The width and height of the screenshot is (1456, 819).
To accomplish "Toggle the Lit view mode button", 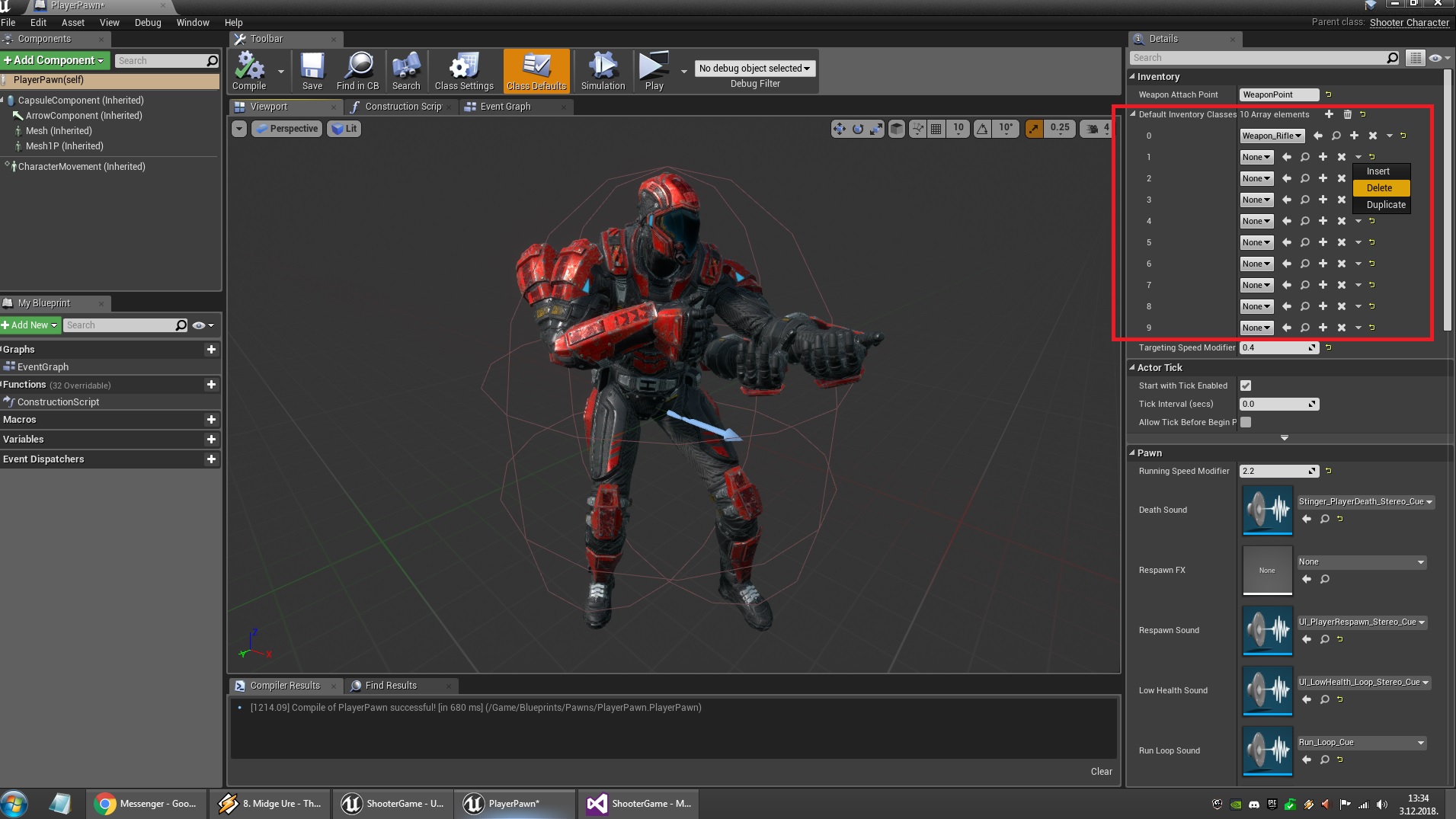I will 344,129.
